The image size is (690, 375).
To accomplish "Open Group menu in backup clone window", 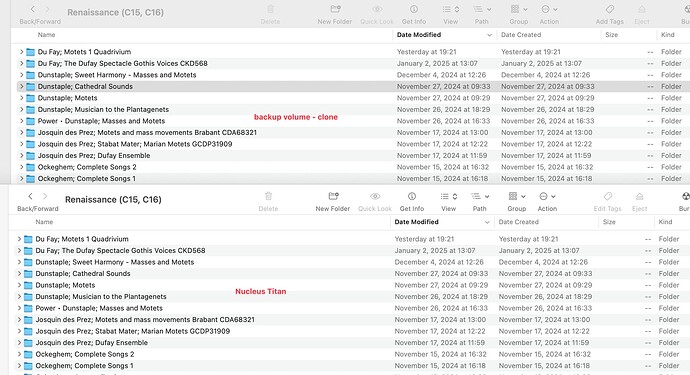I will pos(518,9).
